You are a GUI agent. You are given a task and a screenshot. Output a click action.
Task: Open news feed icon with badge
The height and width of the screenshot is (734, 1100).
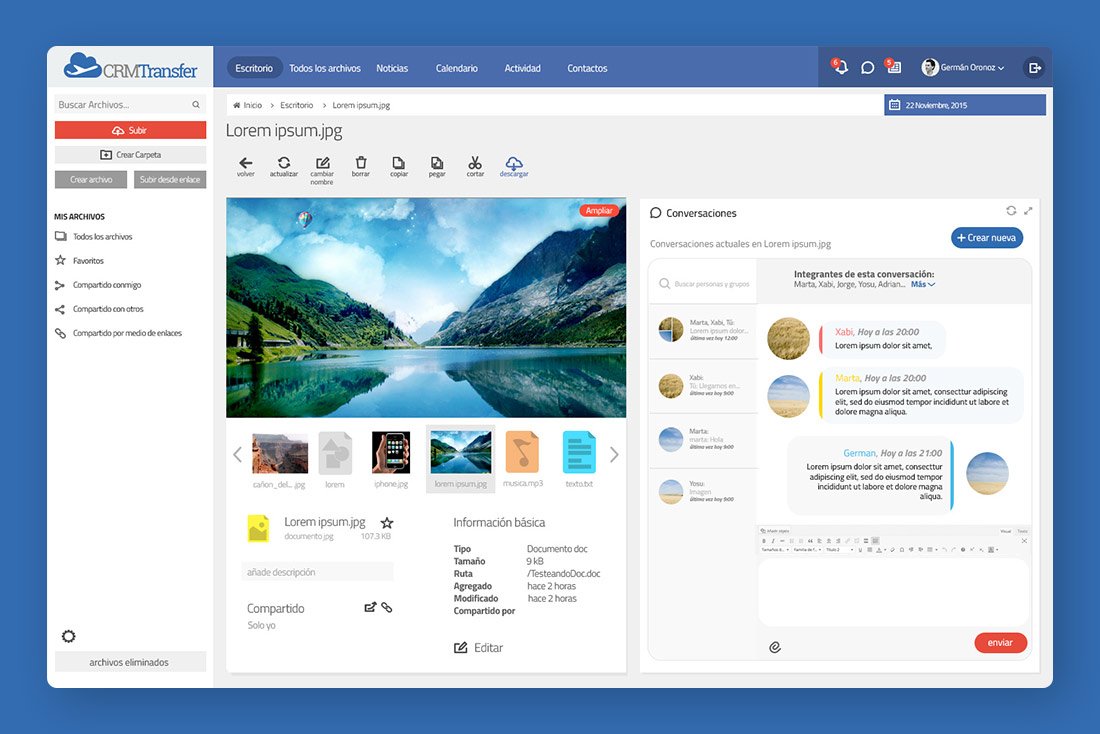893,67
